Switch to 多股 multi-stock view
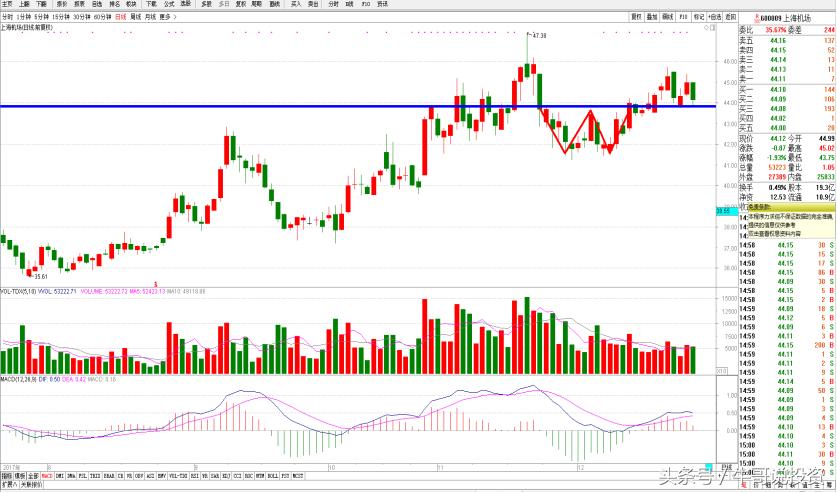This screenshot has width=837, height=493. pyautogui.click(x=207, y=4)
